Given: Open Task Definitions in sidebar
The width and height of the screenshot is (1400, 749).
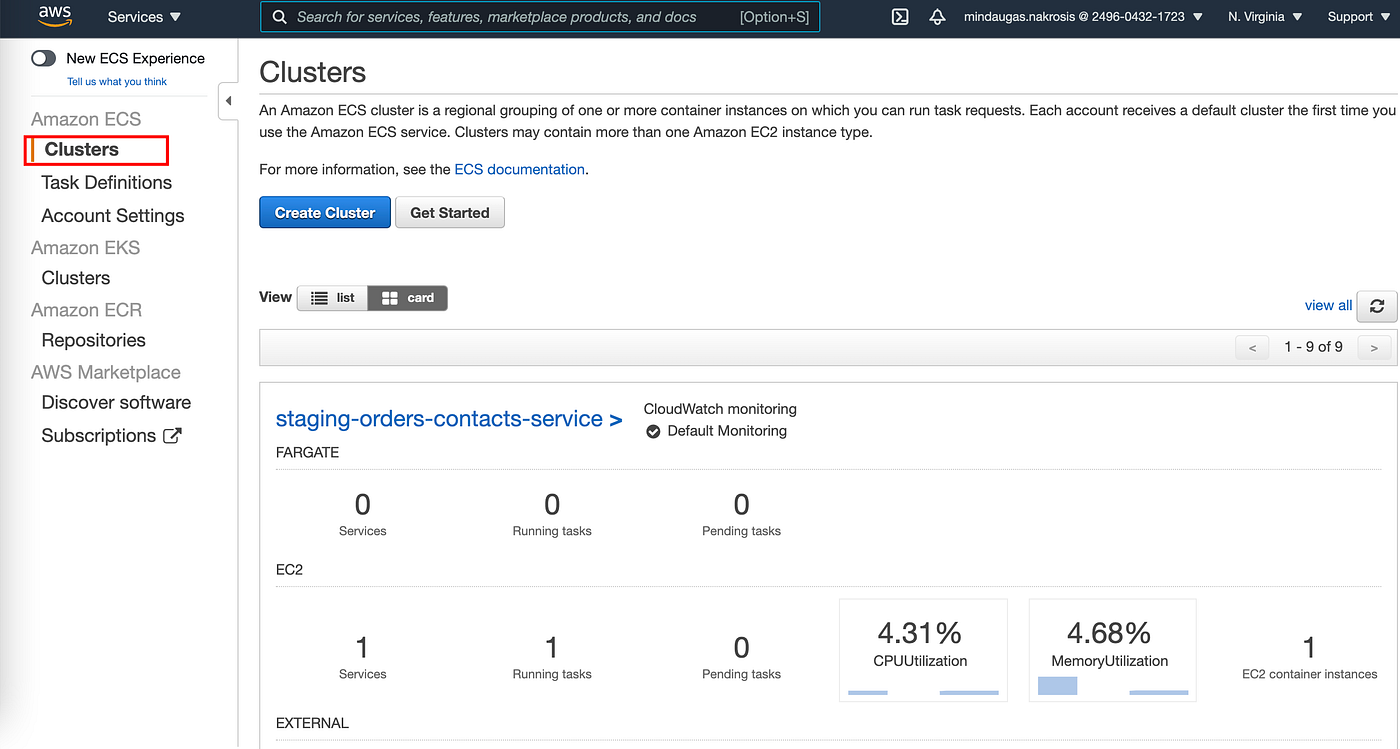Looking at the screenshot, I should [x=107, y=182].
